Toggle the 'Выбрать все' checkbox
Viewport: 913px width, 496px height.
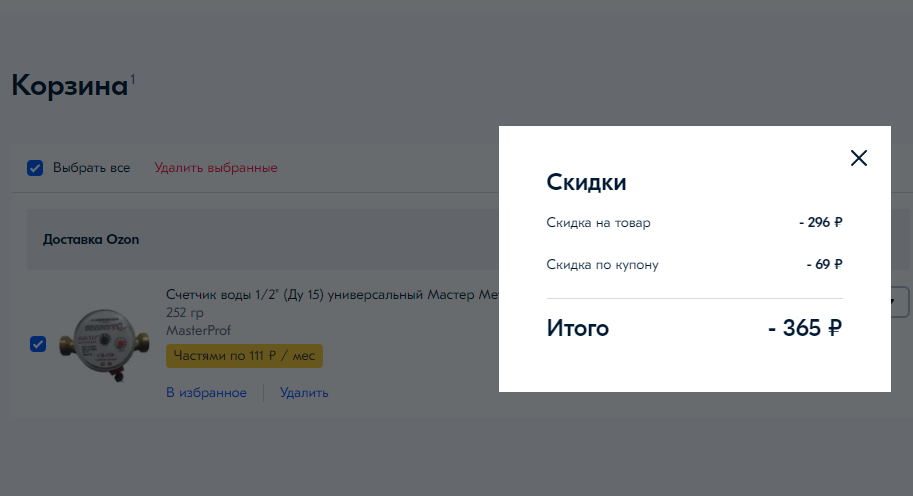[35, 168]
